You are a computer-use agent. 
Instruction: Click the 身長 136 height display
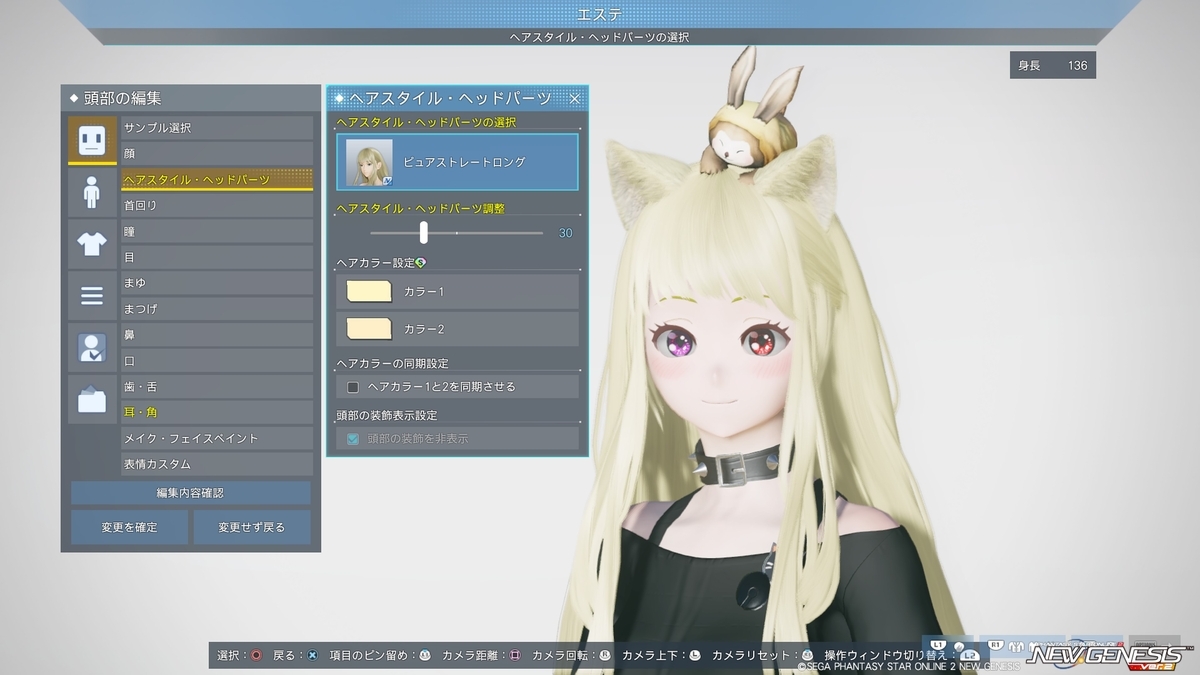coord(1053,66)
